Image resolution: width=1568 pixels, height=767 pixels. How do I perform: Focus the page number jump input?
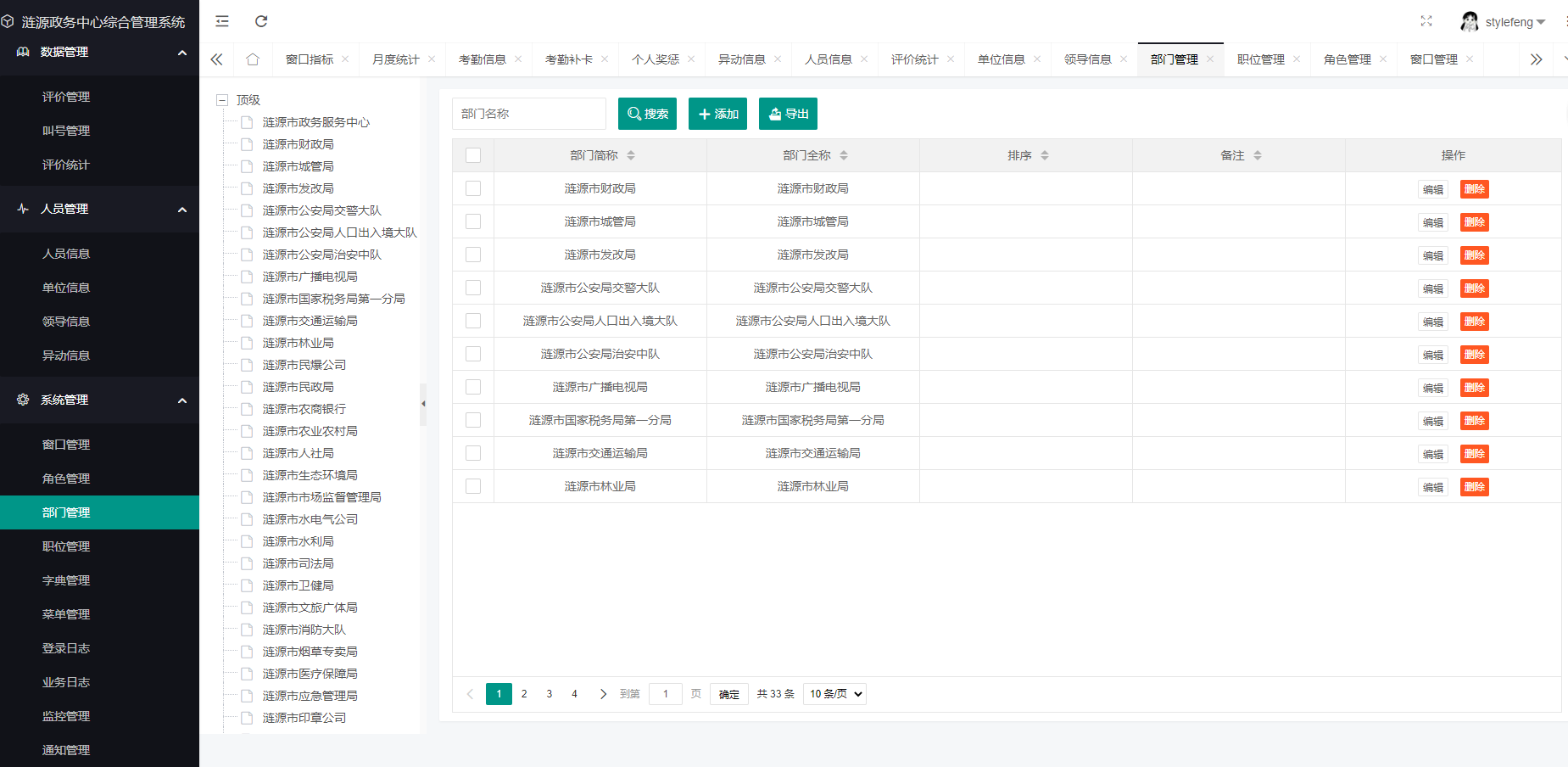(x=666, y=694)
